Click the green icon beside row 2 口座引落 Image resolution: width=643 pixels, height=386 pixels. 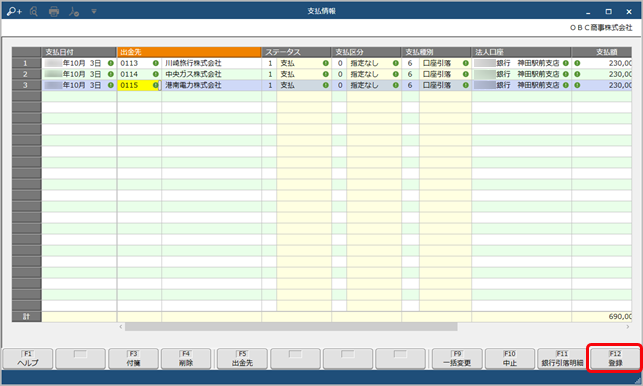(465, 74)
